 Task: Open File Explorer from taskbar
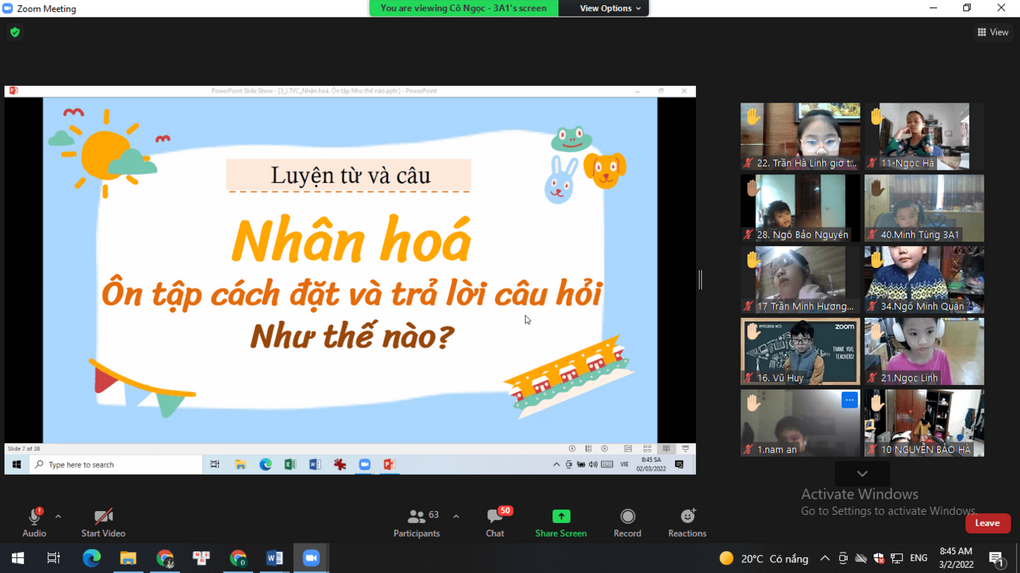128,558
